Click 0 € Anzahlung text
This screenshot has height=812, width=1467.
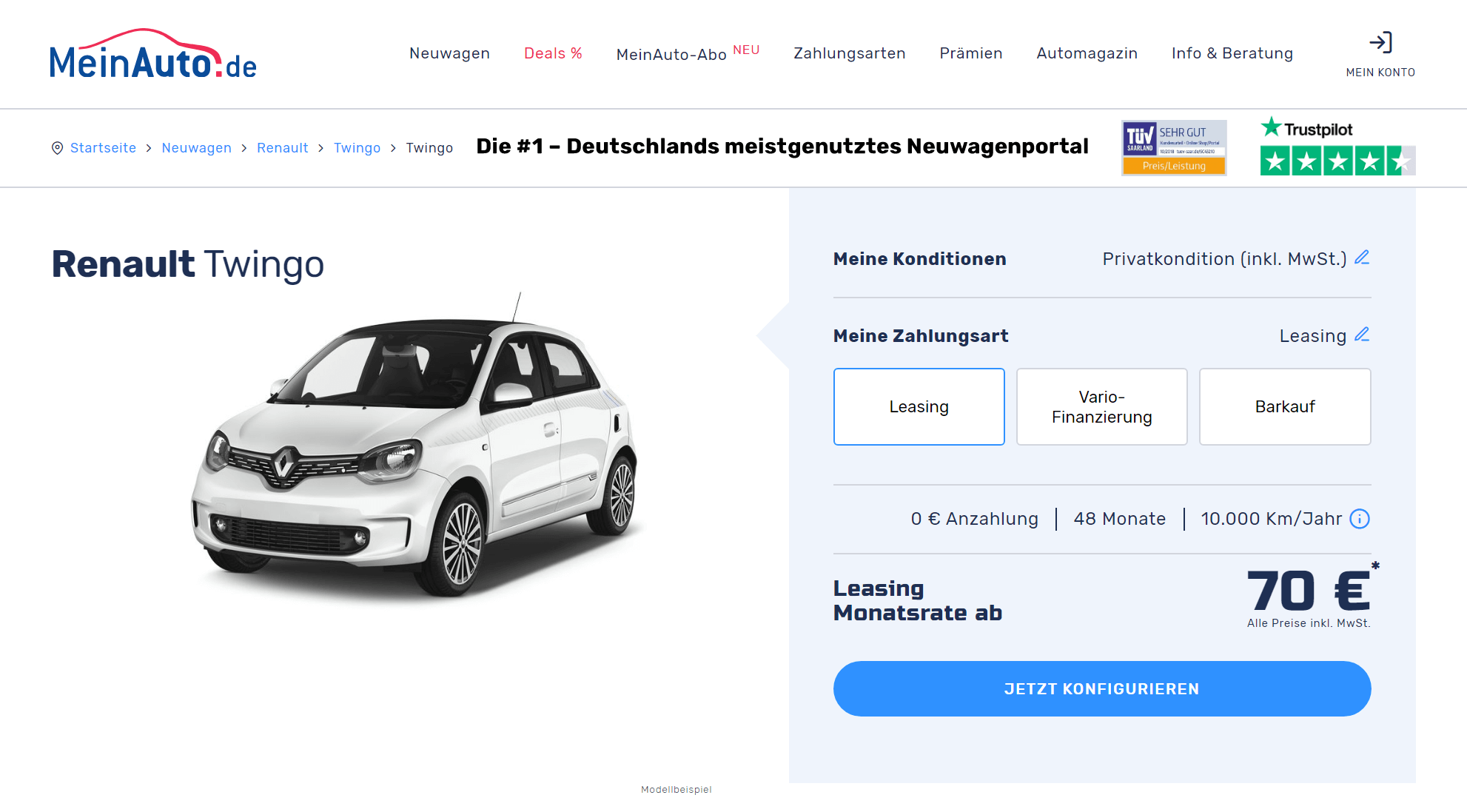click(x=974, y=519)
